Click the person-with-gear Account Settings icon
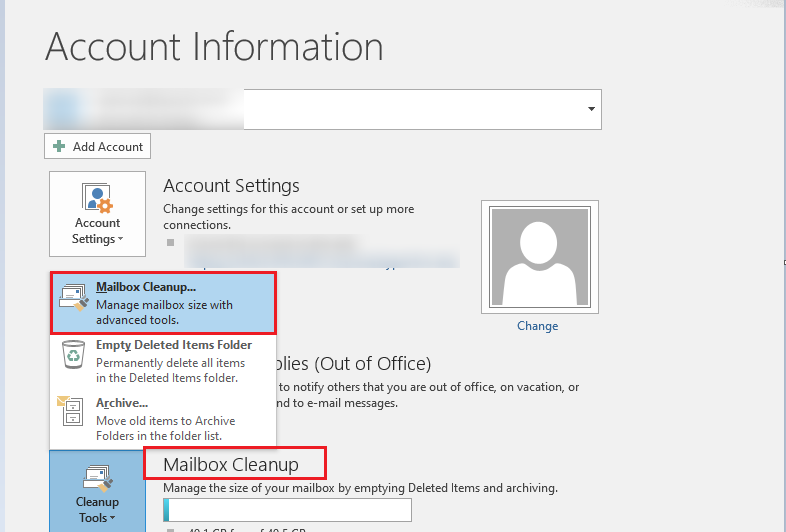The height and width of the screenshot is (532, 786). pos(97,197)
